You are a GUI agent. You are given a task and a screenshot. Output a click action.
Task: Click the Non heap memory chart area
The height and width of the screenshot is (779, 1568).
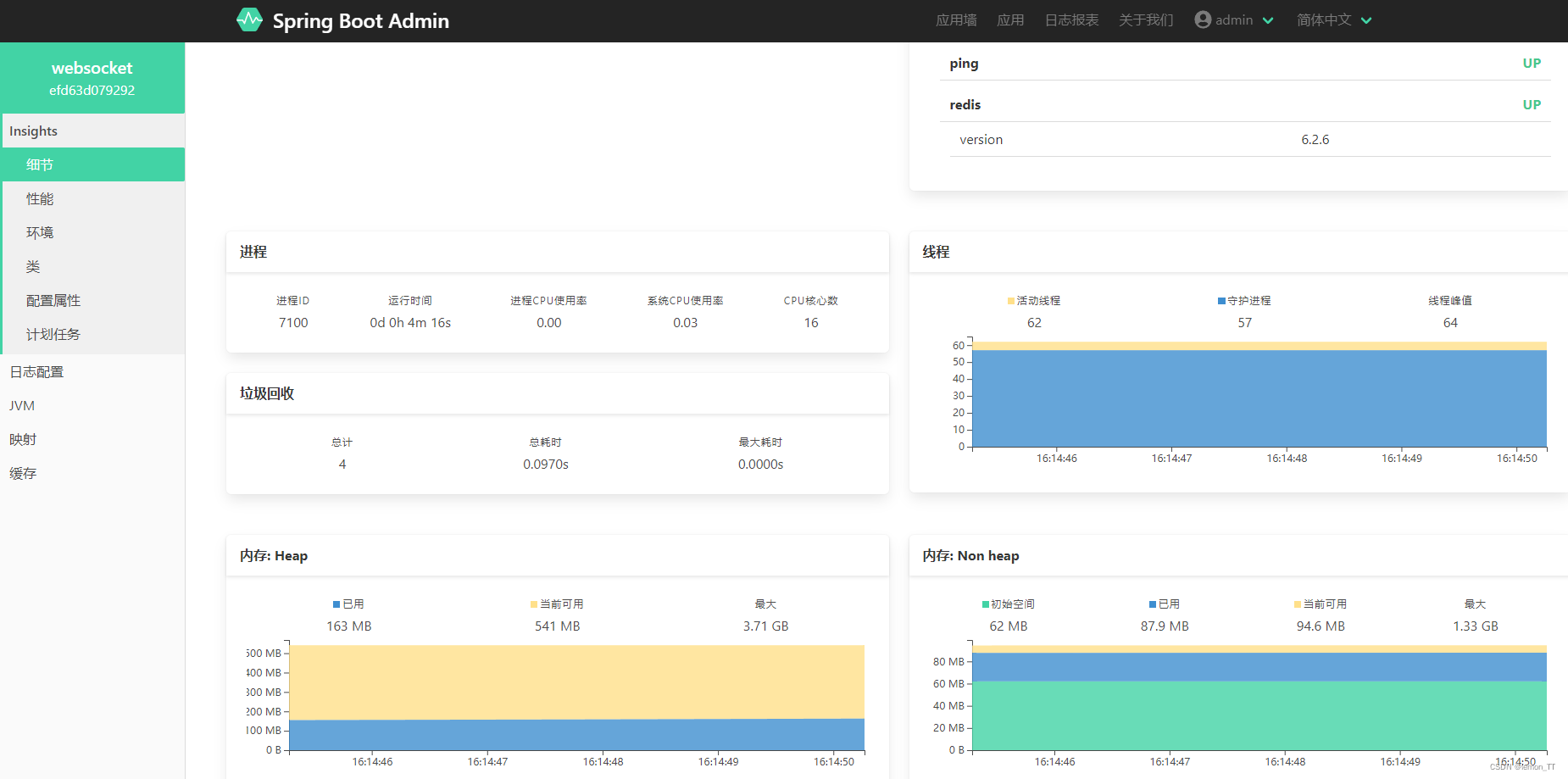point(1259,698)
